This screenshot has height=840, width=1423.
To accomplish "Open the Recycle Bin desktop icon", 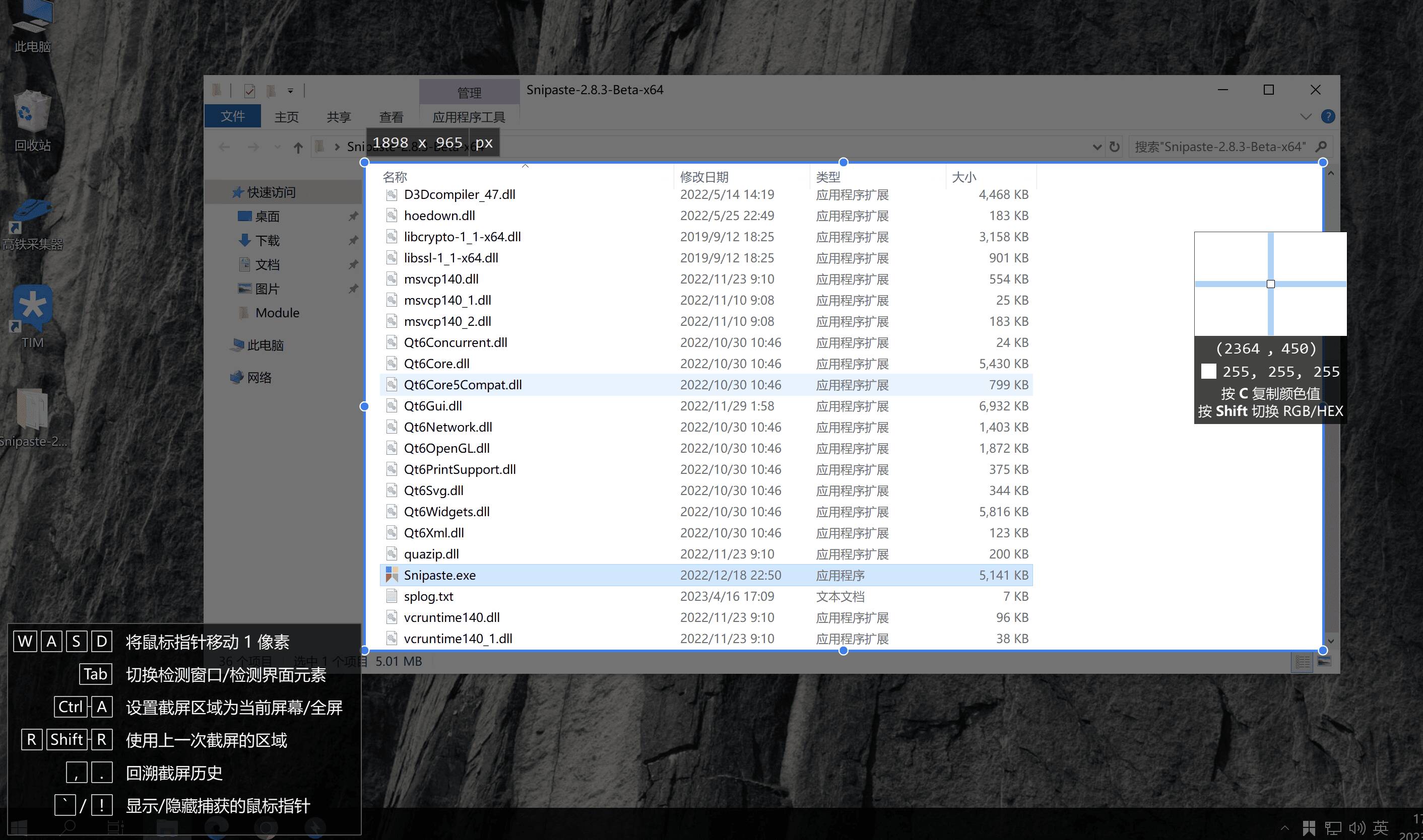I will coord(32,112).
